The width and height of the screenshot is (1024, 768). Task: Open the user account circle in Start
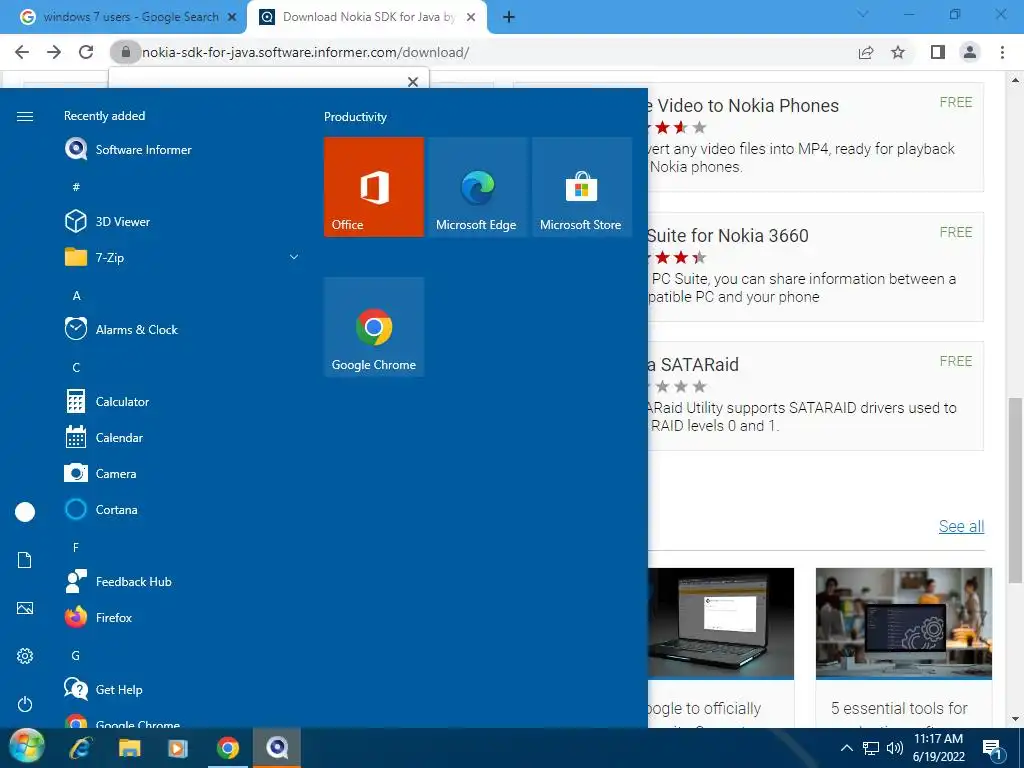25,512
